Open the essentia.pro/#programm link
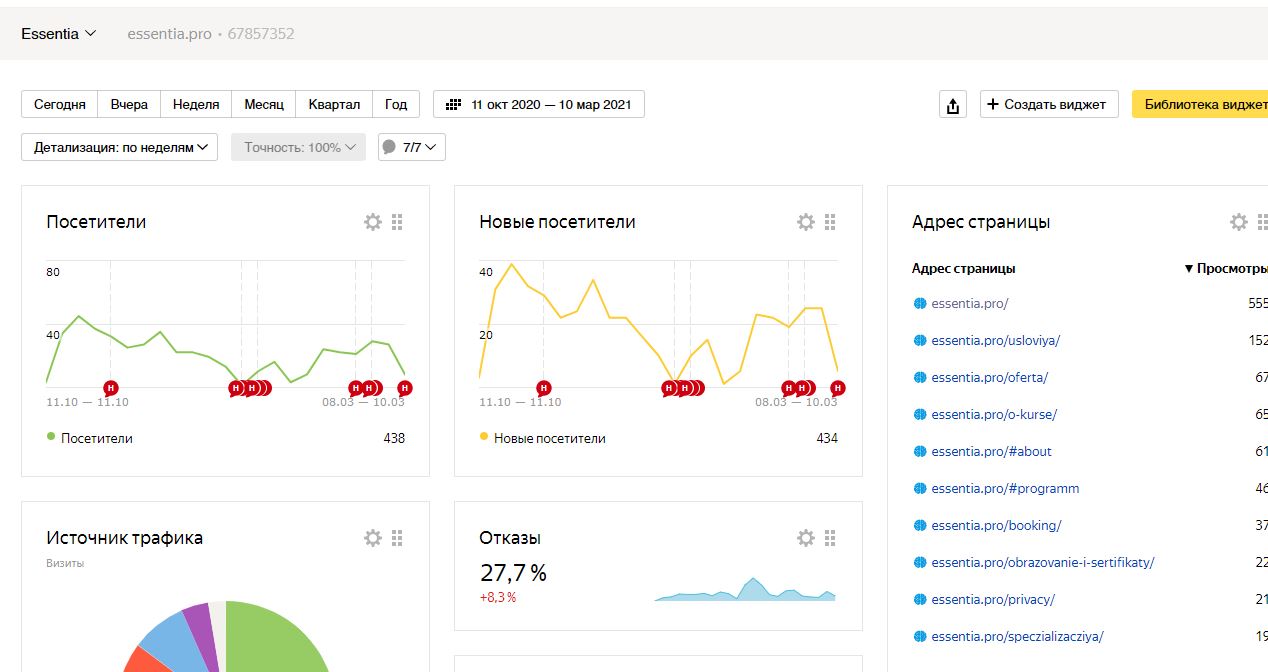The image size is (1268, 672). 1005,488
